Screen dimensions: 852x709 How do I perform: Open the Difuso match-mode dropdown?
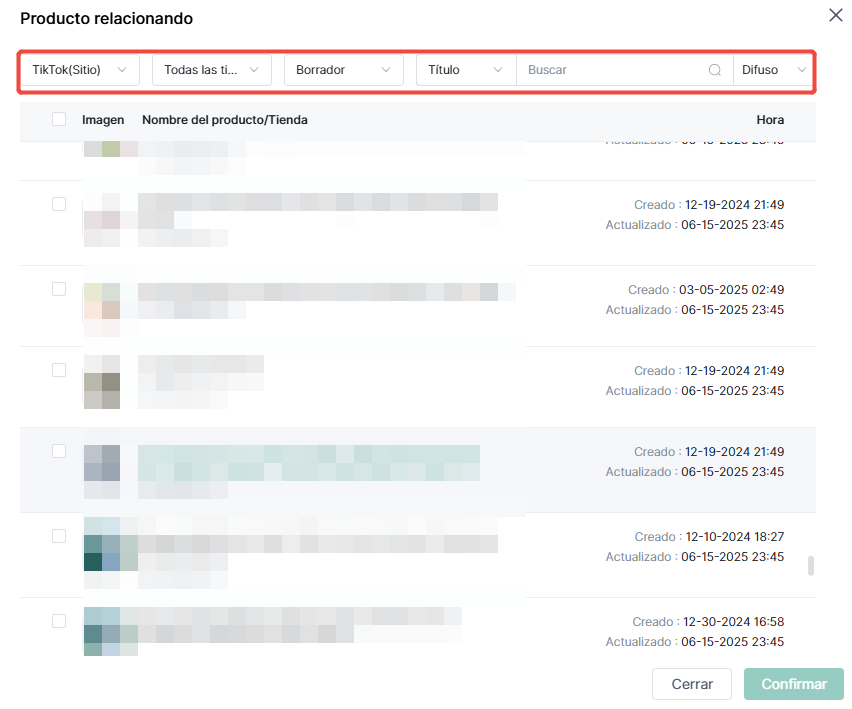click(773, 70)
